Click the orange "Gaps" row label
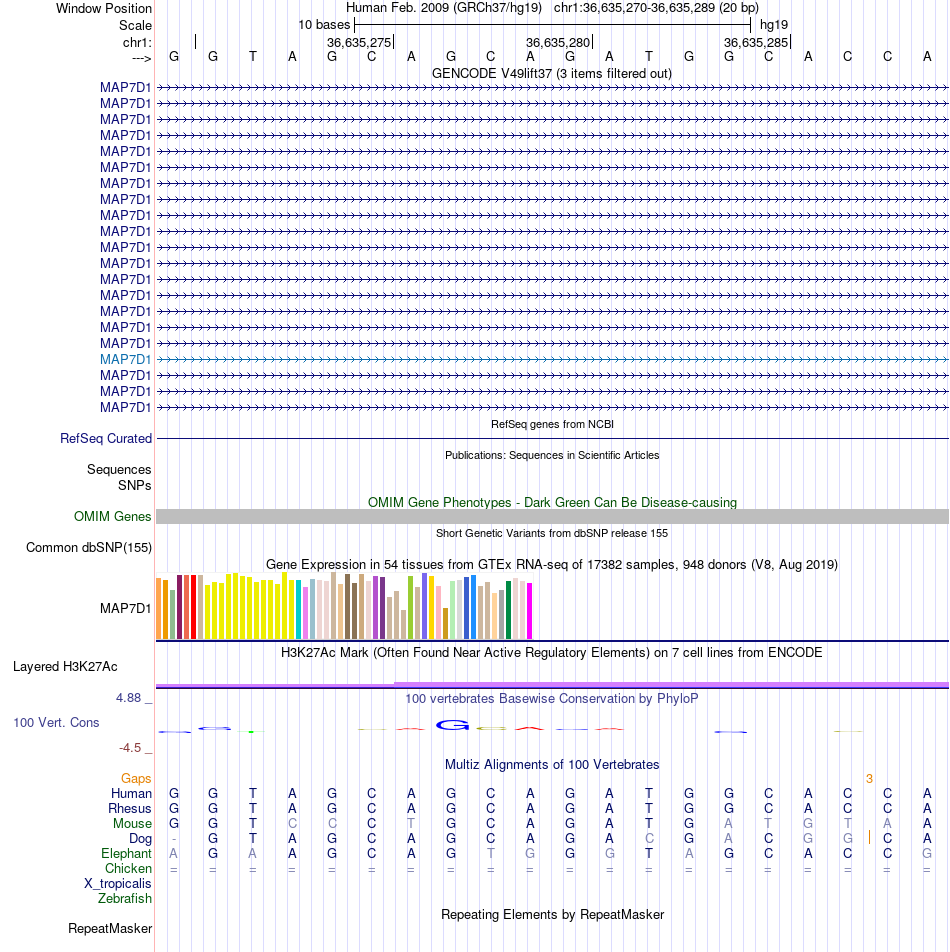950x952 pixels. point(136,779)
